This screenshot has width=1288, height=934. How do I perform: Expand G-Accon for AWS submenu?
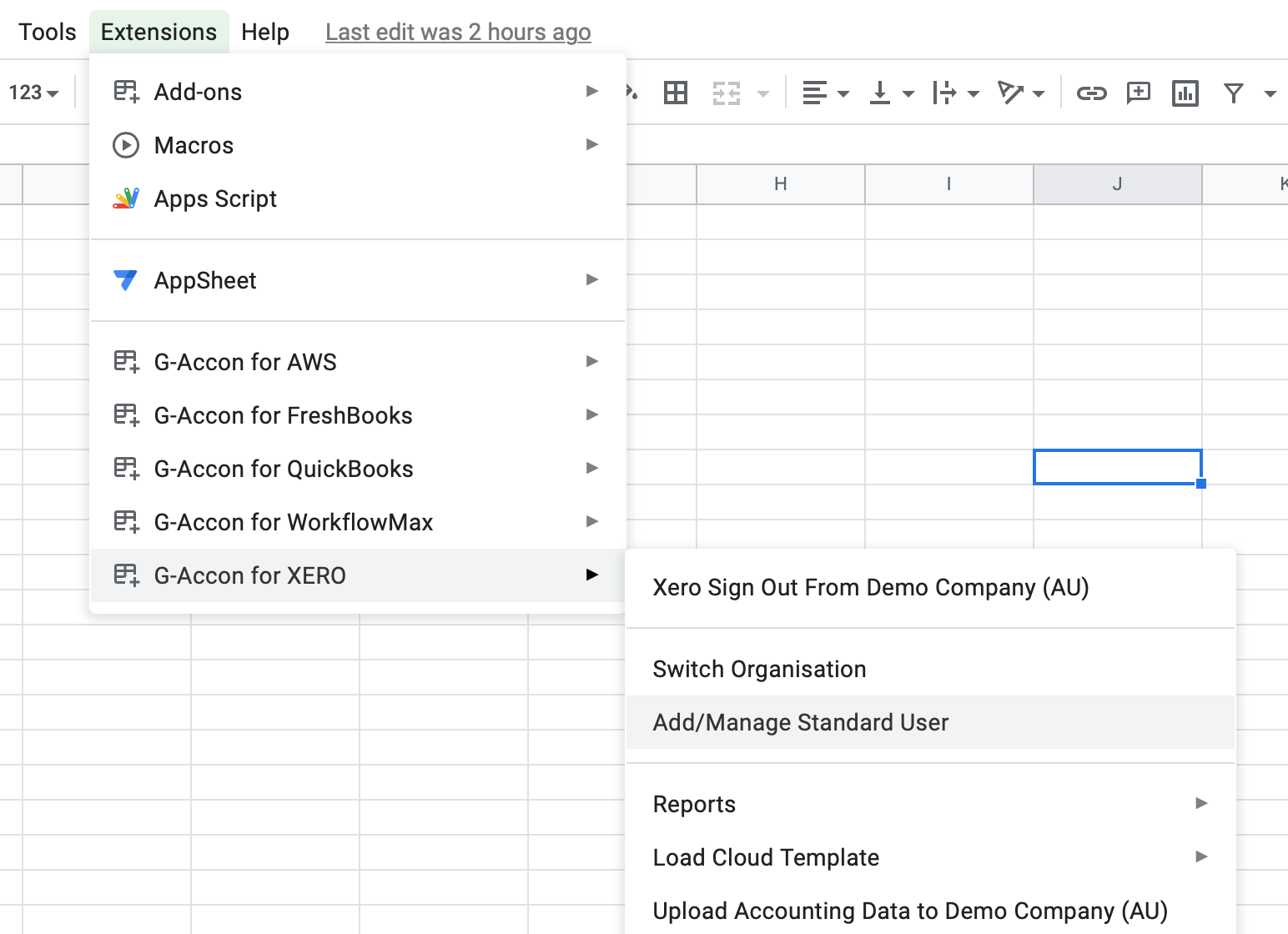(357, 362)
